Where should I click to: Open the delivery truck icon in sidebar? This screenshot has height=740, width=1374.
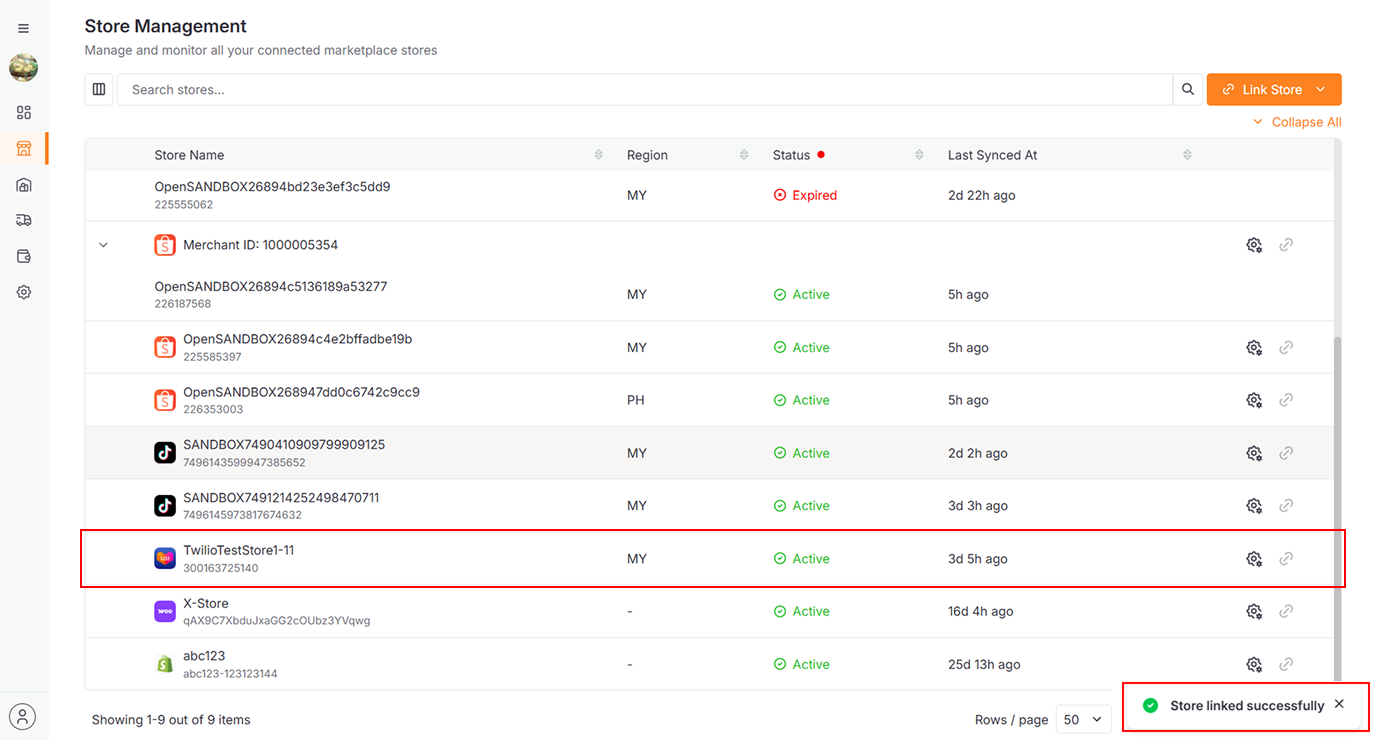[x=24, y=220]
